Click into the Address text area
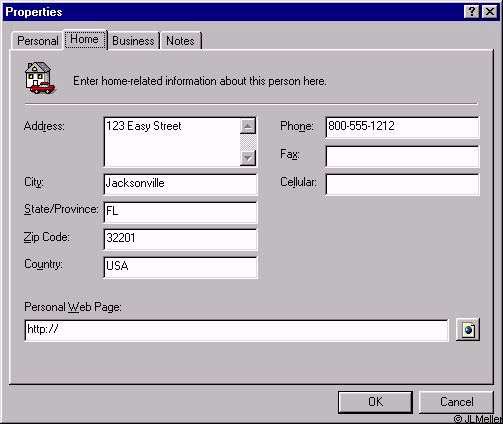Screen dimensions: 503x424 pos(172,142)
